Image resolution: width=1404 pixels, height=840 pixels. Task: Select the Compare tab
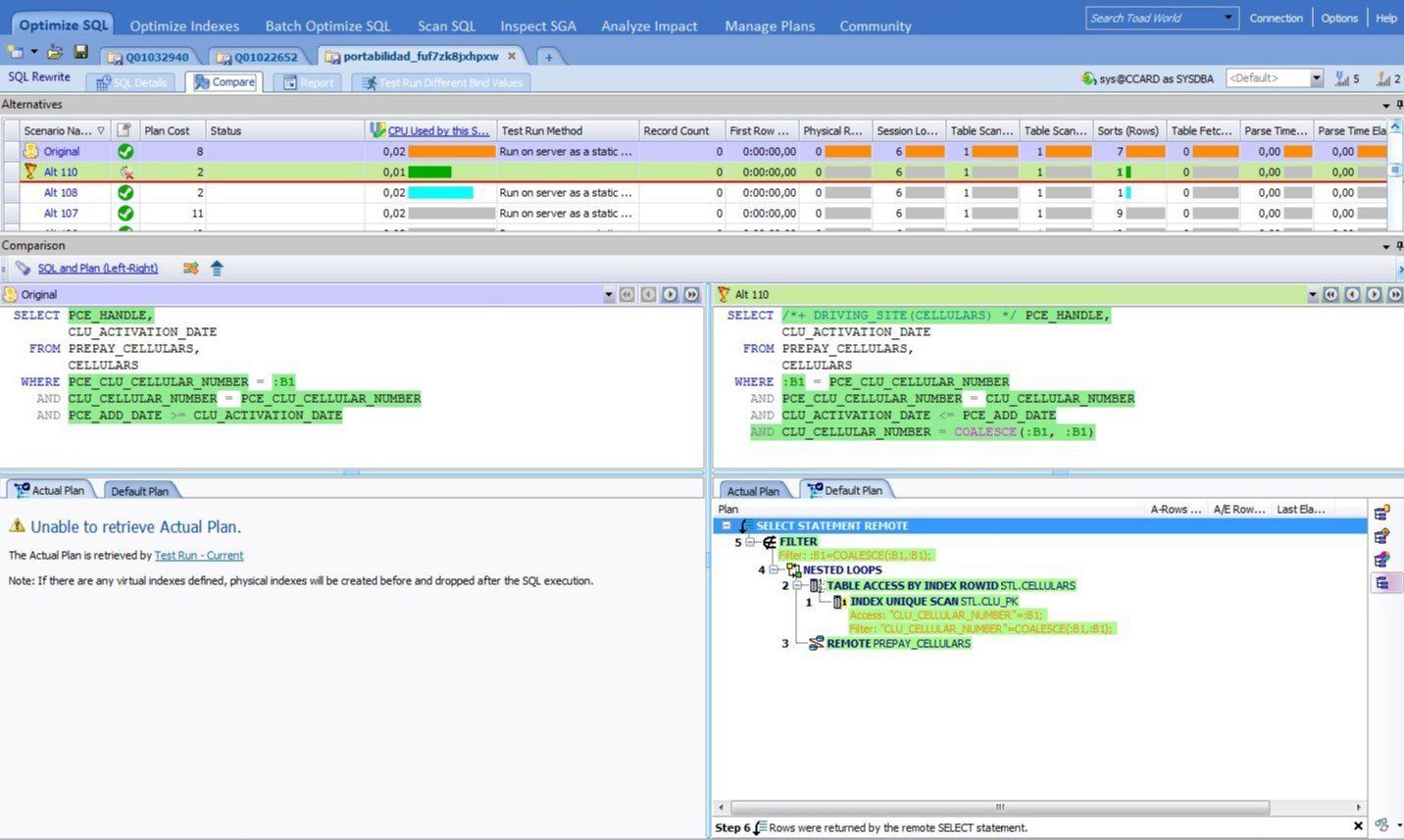point(225,82)
